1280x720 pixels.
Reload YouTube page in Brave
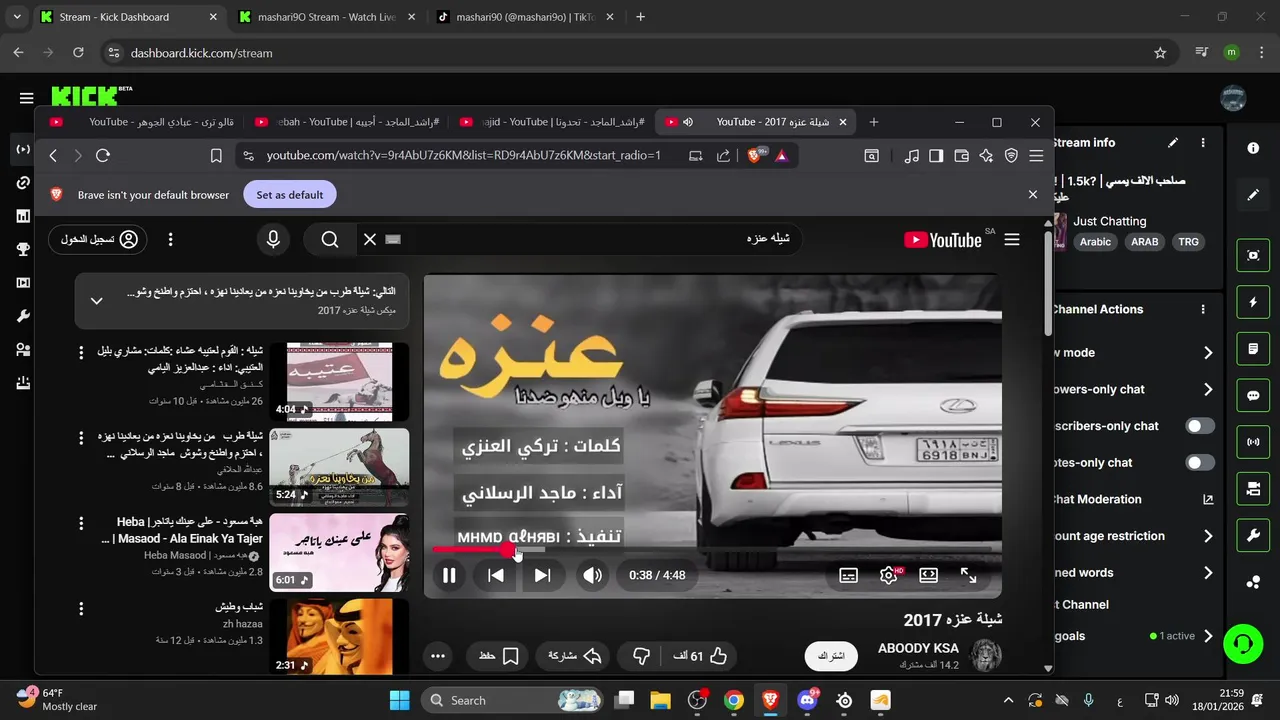tap(102, 156)
